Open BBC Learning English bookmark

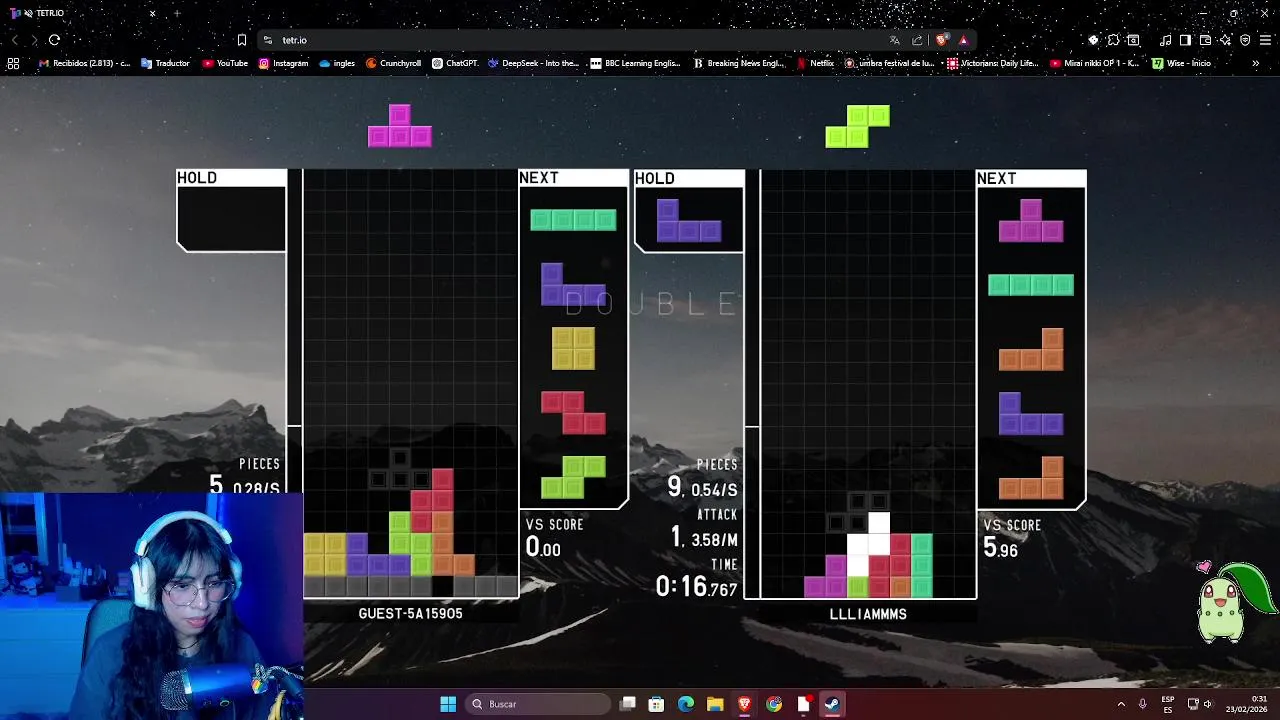point(635,63)
